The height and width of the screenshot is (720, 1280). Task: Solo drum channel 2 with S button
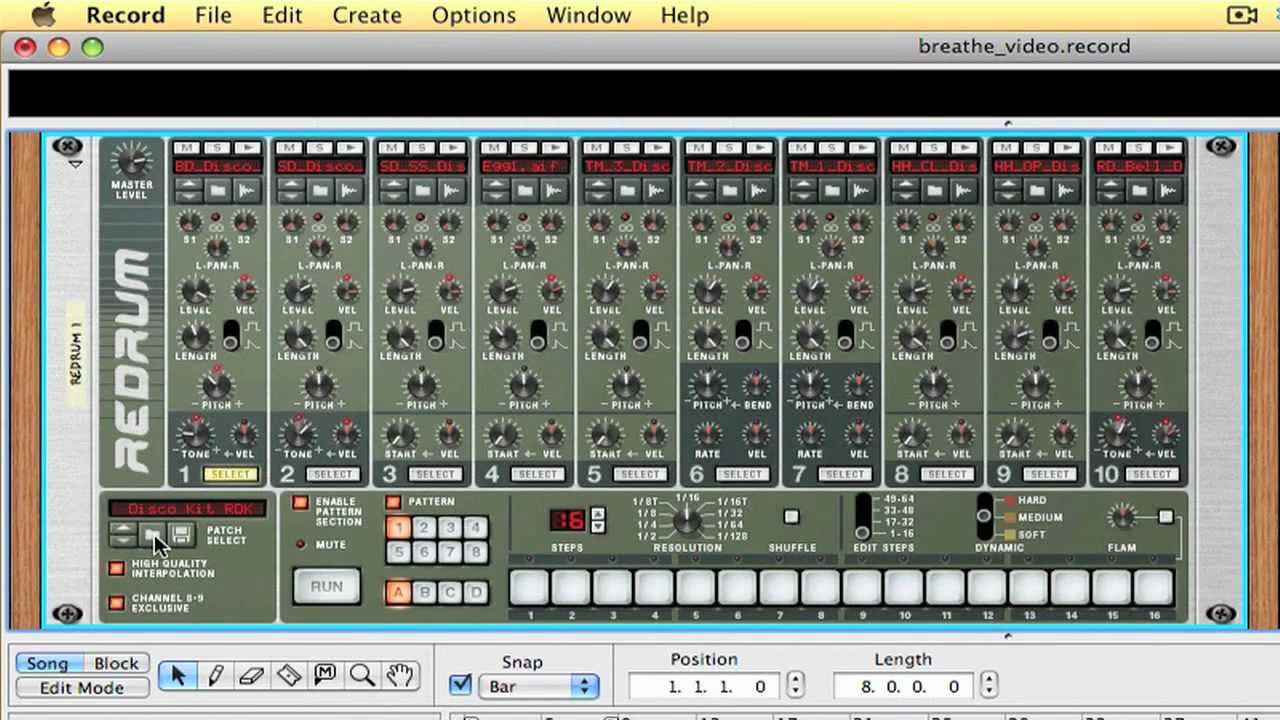319,148
